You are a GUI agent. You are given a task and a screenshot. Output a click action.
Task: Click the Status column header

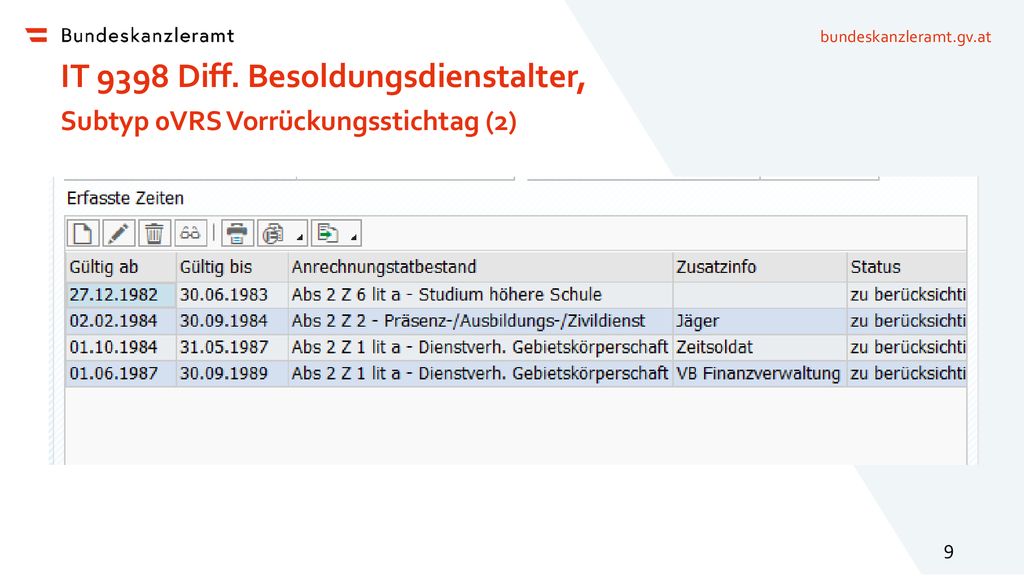(x=906, y=267)
